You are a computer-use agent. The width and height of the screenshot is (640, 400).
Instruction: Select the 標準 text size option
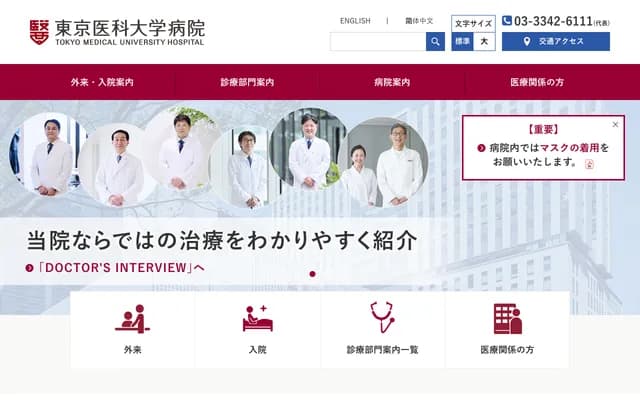[462, 41]
